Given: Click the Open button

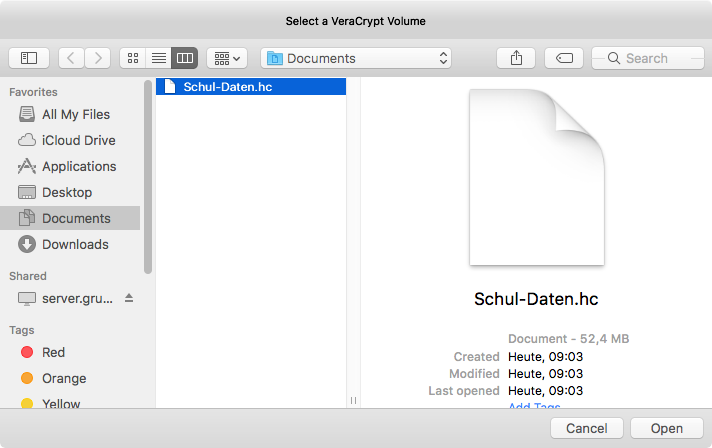Looking at the screenshot, I should (666, 428).
